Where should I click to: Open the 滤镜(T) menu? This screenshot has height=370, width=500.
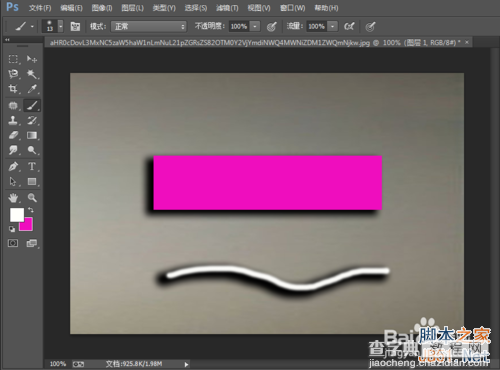227,8
